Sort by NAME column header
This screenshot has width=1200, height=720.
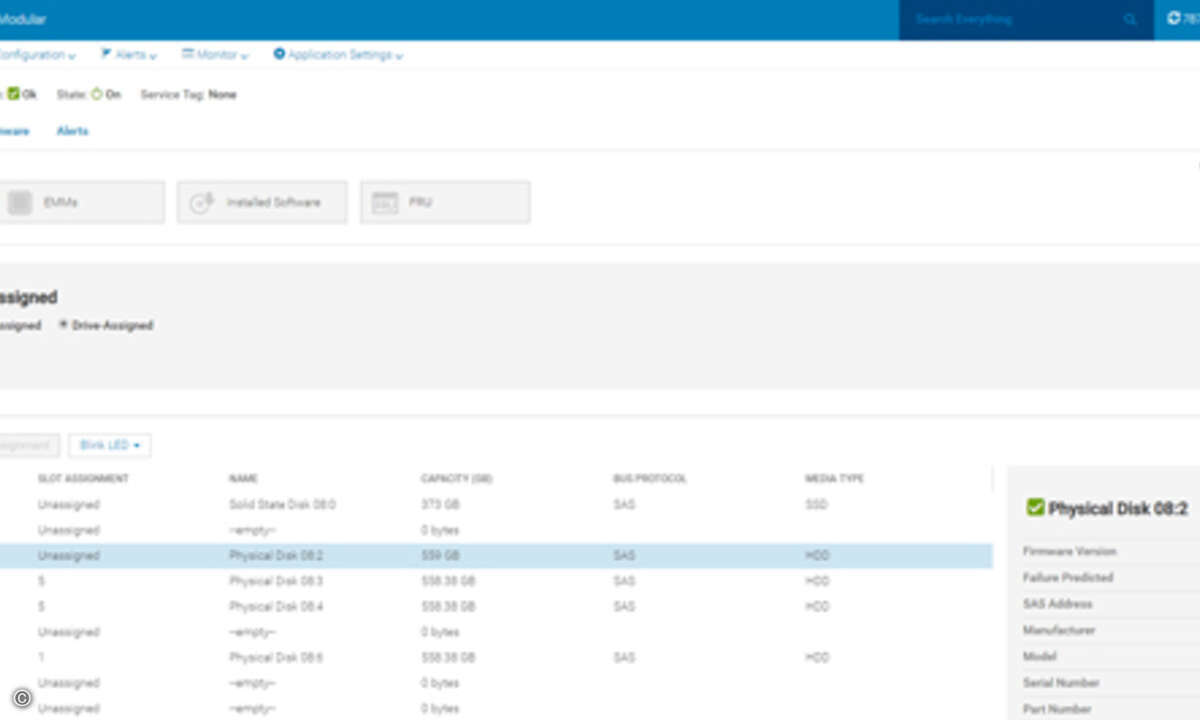pos(243,479)
